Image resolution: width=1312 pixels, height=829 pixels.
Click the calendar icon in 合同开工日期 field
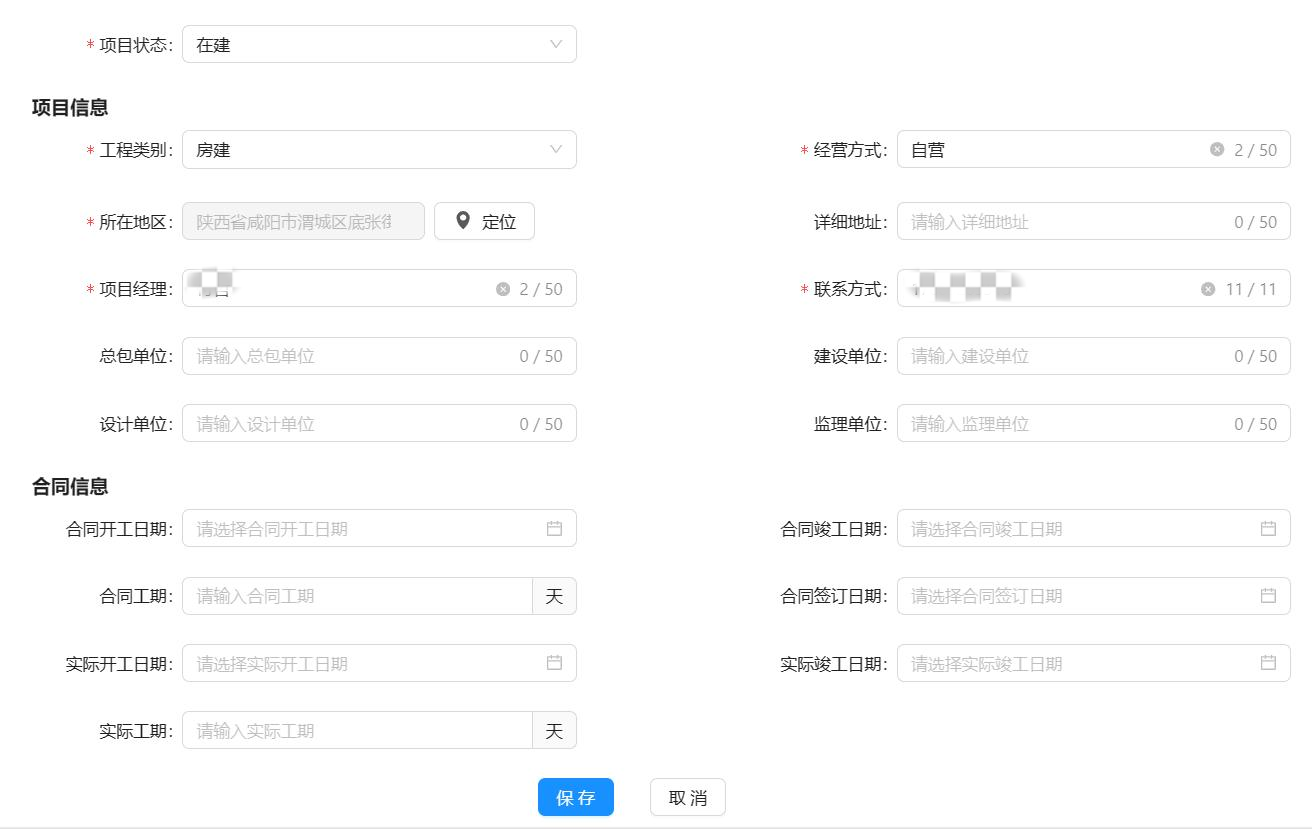point(554,528)
